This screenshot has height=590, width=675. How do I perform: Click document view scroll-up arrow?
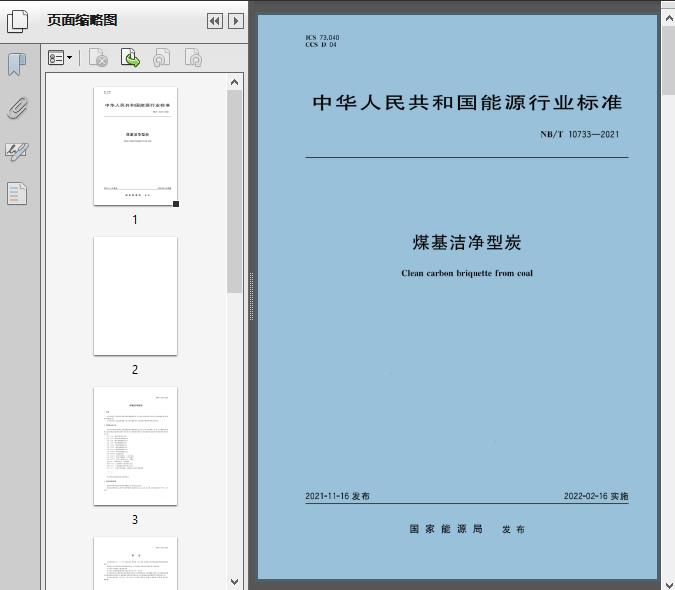tap(669, 19)
